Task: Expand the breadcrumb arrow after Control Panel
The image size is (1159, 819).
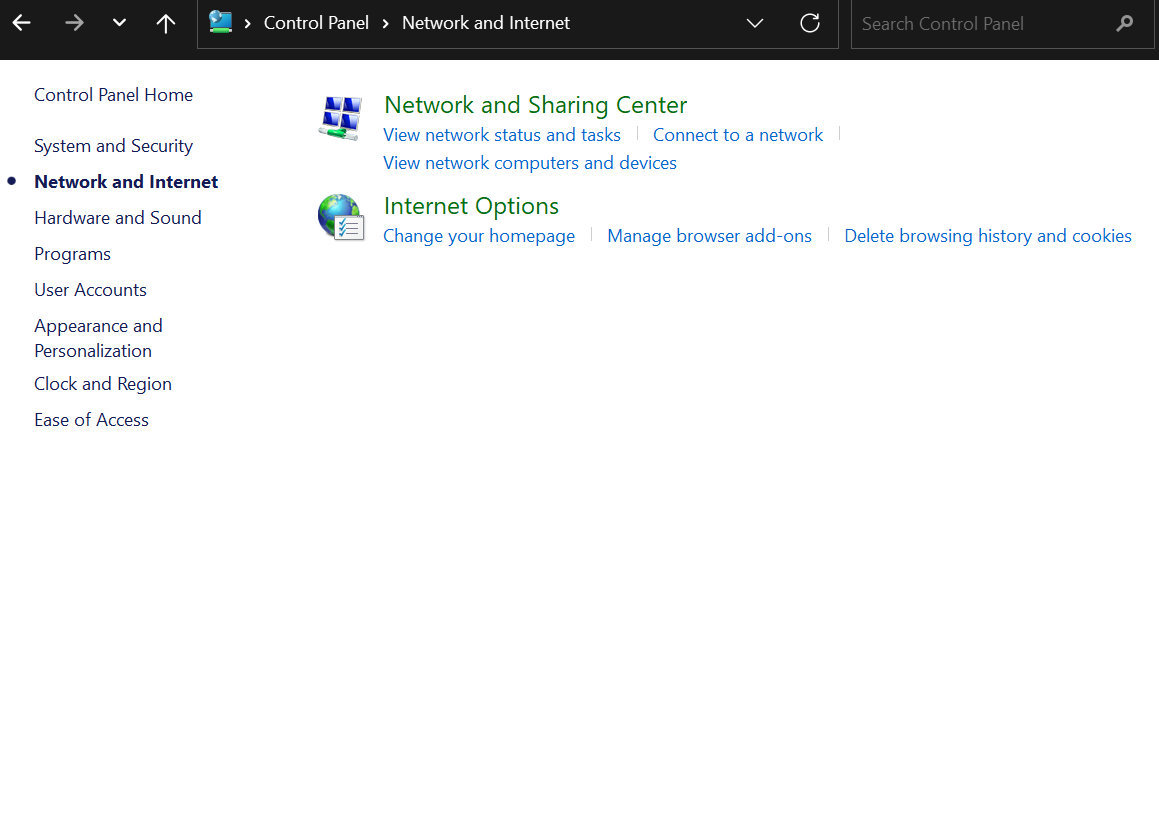Action: 384,22
